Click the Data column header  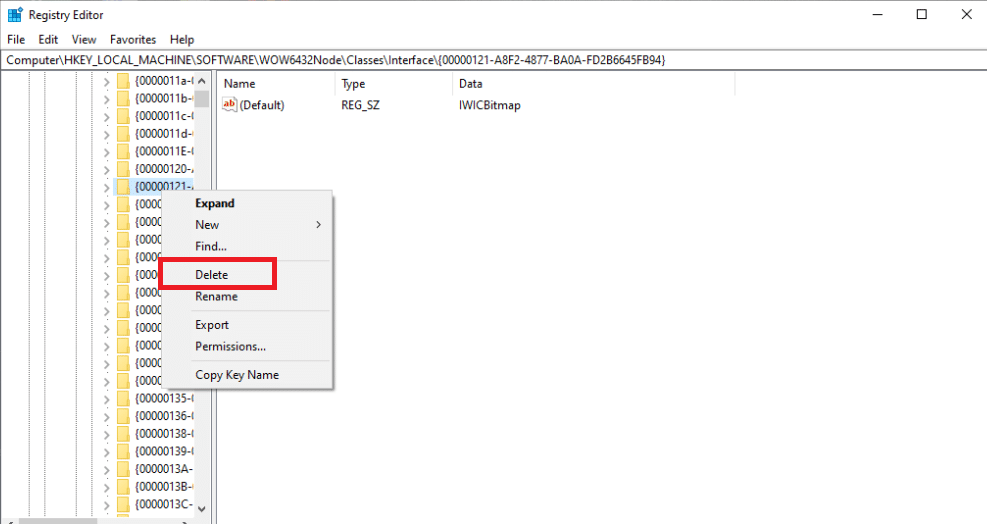tap(593, 84)
